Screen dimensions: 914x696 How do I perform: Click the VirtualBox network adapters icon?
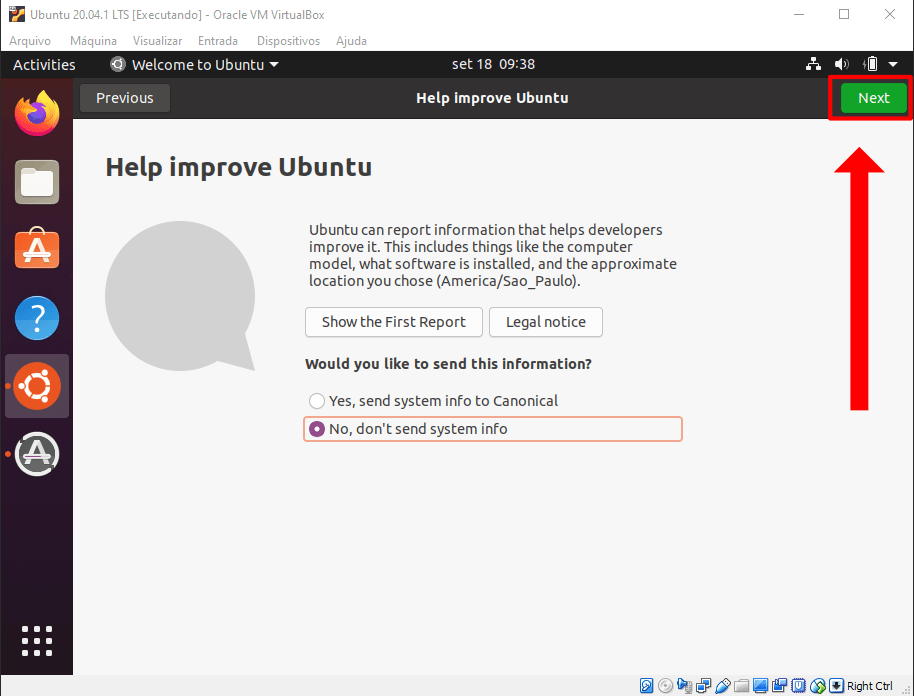(704, 686)
